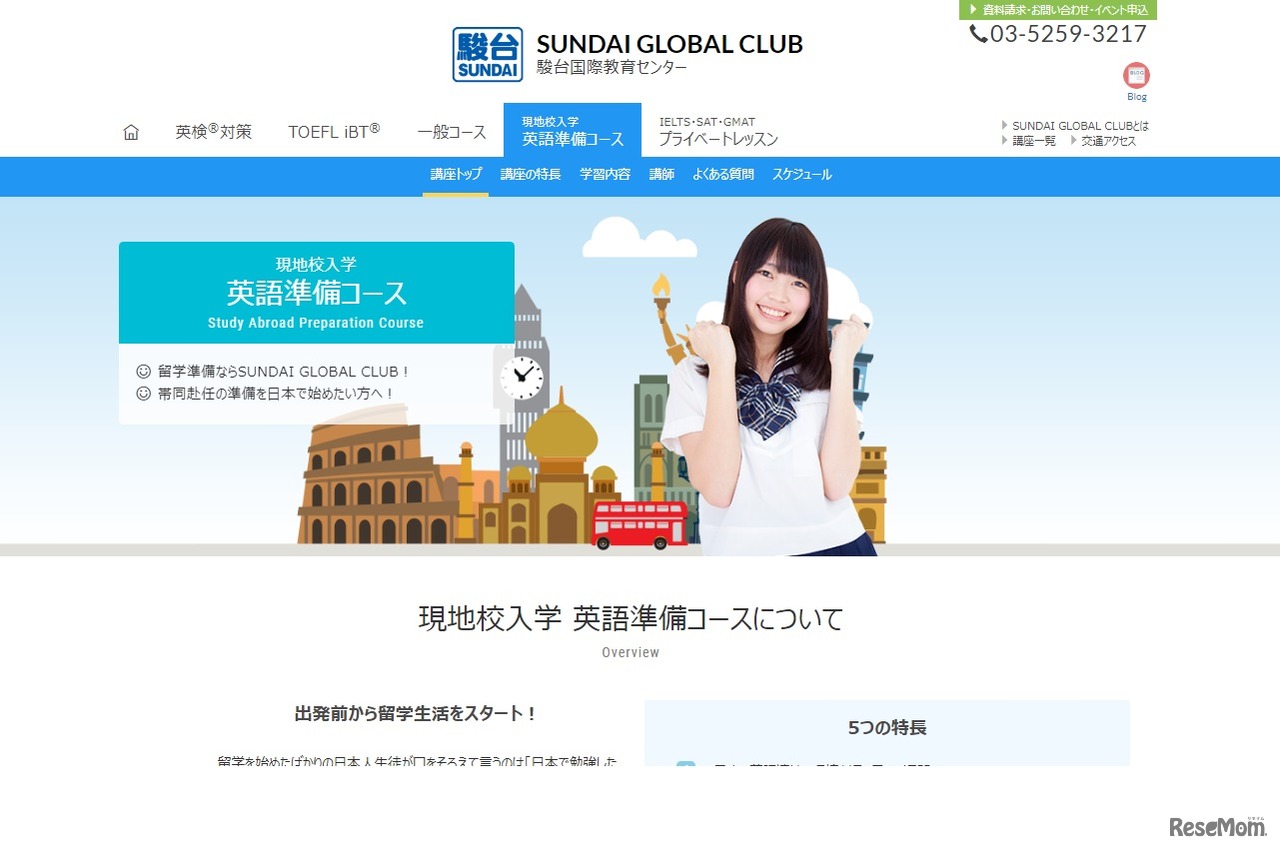Image resolution: width=1280 pixels, height=850 pixels.
Task: Expand the 講座一覧 chevron link
Action: [1004, 140]
